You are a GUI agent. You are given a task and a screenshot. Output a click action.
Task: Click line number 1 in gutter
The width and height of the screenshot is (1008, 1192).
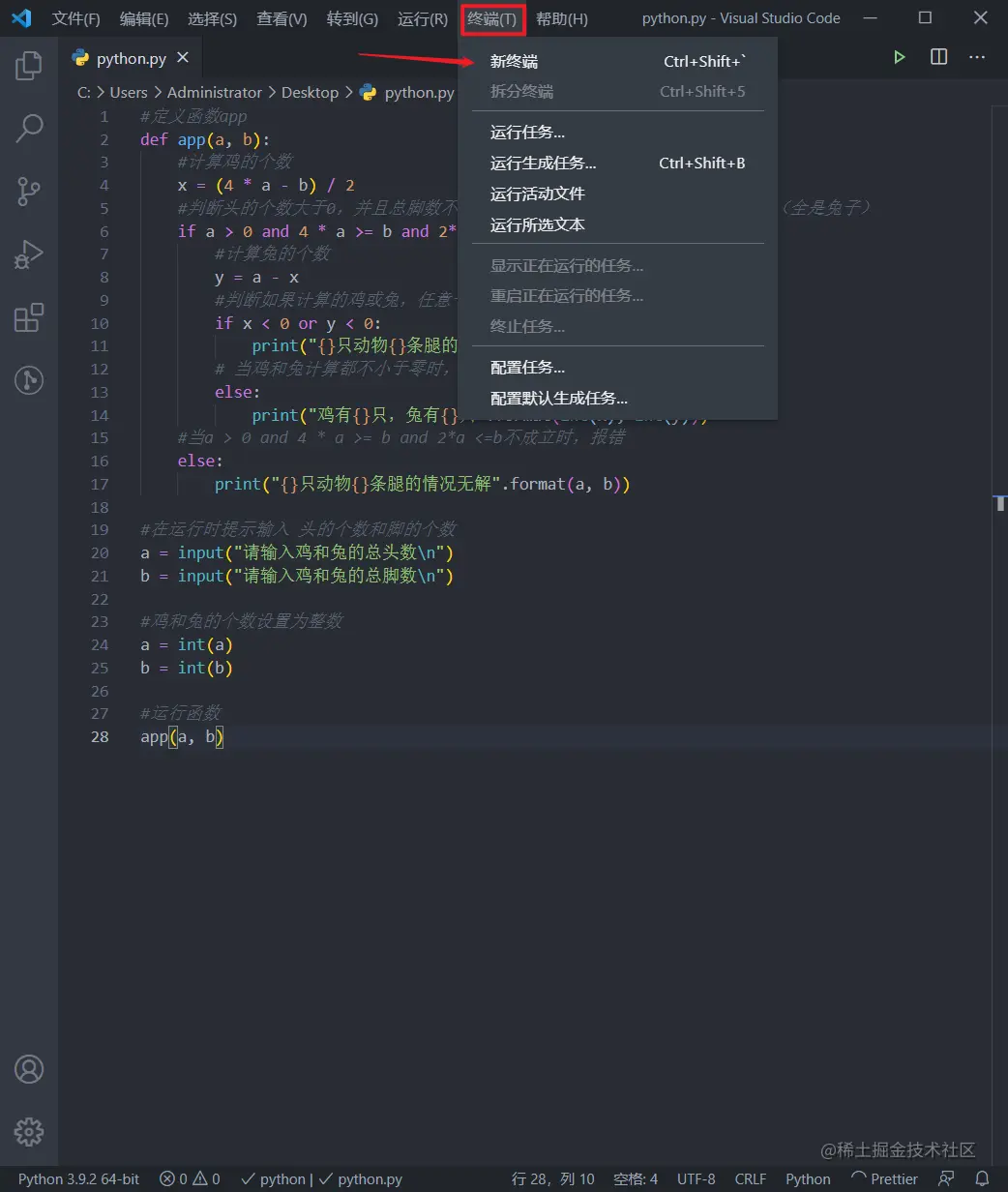tap(104, 117)
